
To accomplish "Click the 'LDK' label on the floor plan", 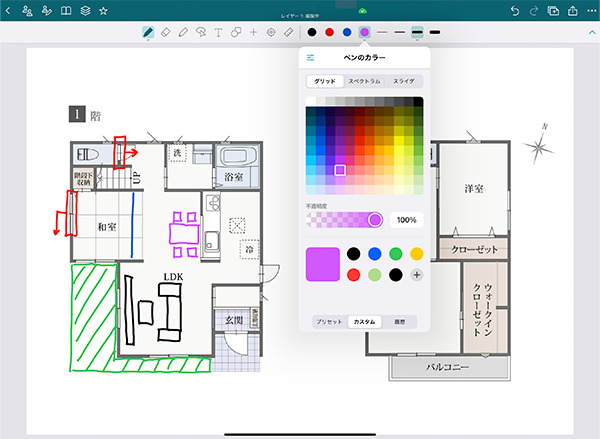I will click(x=173, y=277).
